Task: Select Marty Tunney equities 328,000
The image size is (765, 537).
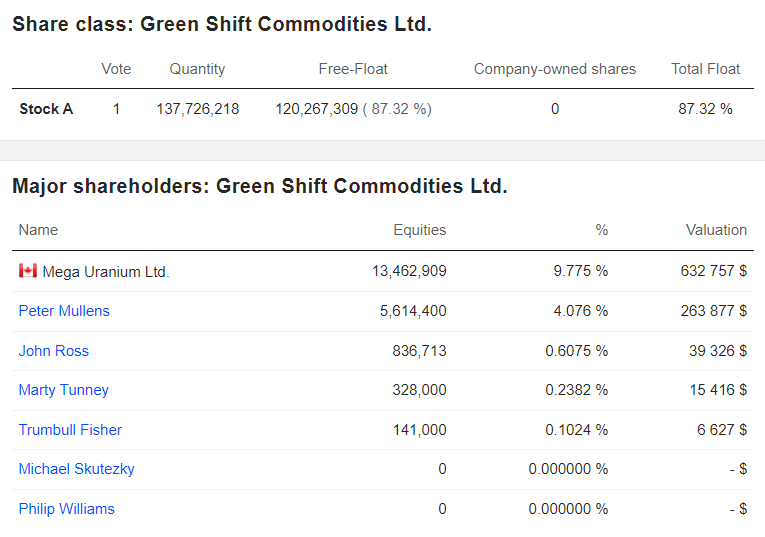Action: (419, 390)
